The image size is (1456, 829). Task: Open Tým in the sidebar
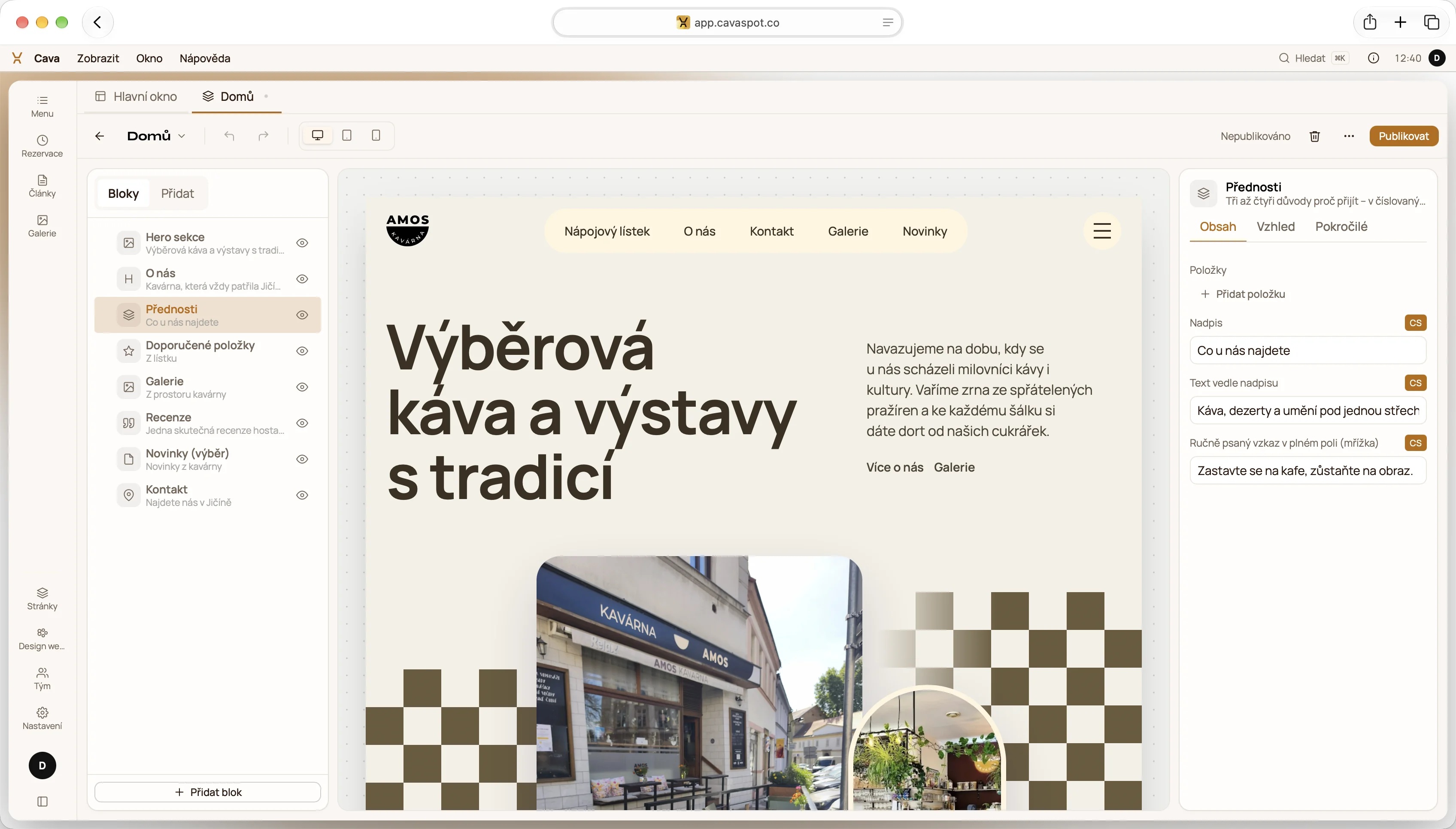coord(42,679)
